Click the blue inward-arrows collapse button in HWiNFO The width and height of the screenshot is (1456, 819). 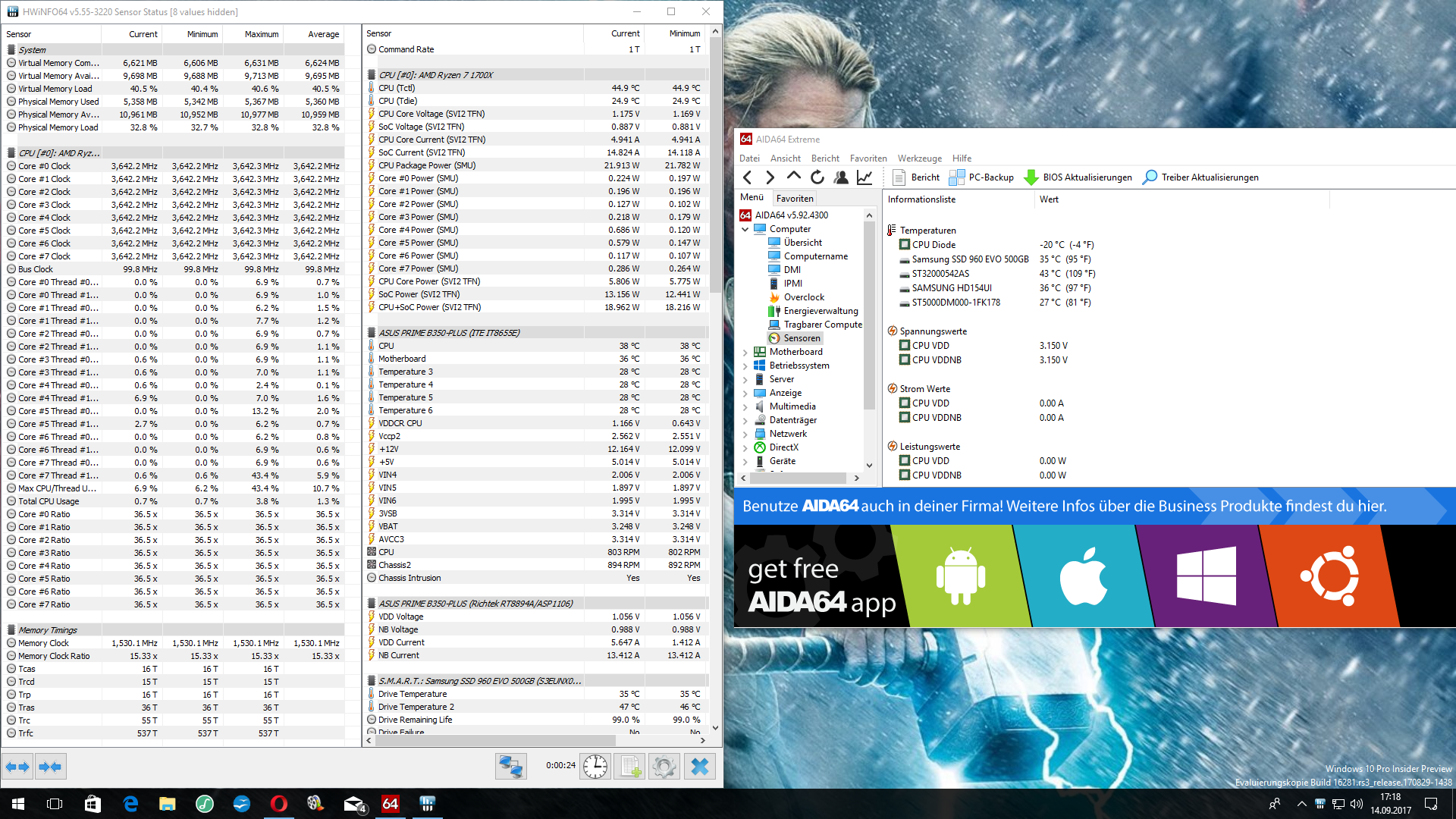tap(50, 767)
